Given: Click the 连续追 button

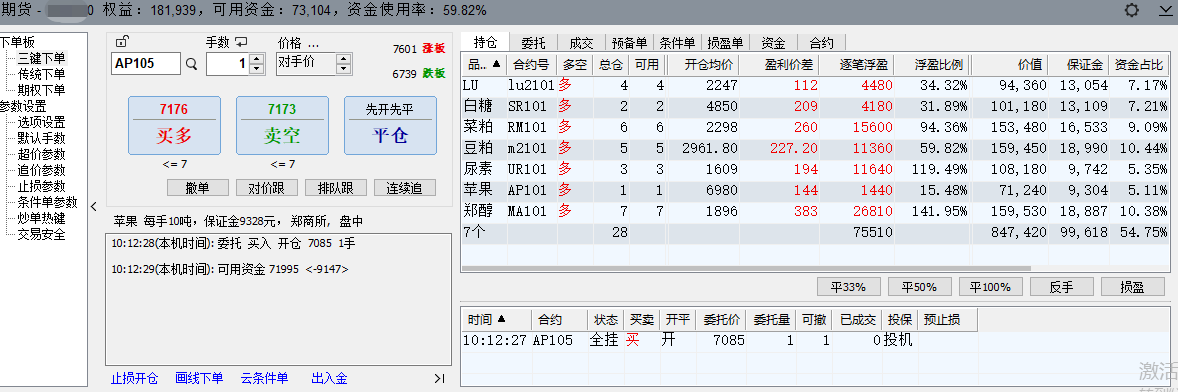Looking at the screenshot, I should point(405,188).
